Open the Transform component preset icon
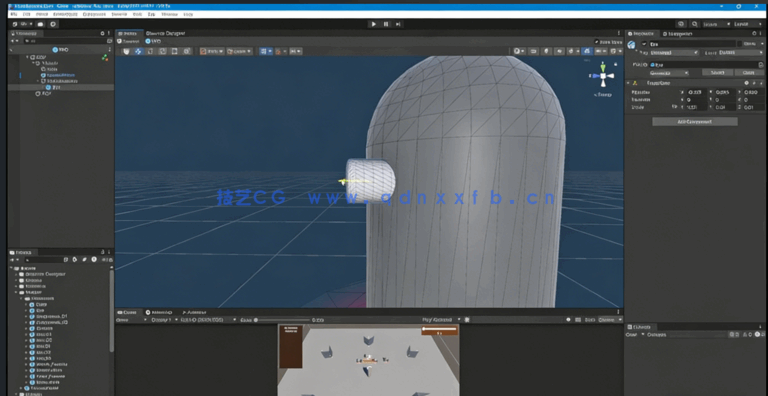The image size is (768, 396). point(754,83)
